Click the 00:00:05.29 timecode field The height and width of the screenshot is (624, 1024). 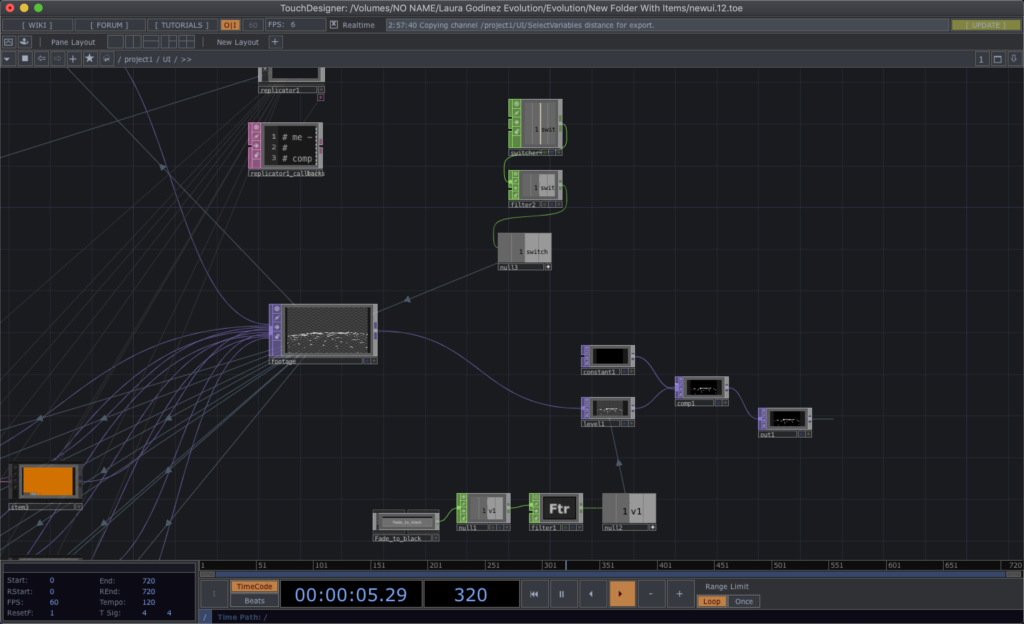[351, 594]
